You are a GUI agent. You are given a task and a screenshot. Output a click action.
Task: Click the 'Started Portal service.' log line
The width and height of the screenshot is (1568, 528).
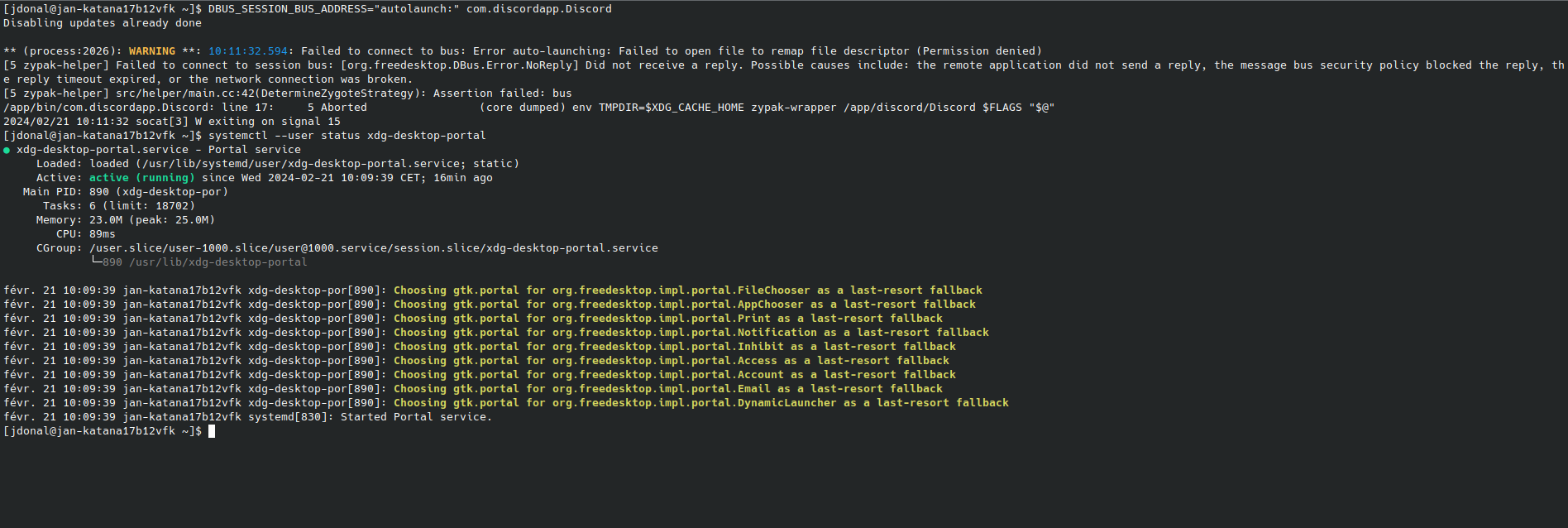[x=248, y=417]
